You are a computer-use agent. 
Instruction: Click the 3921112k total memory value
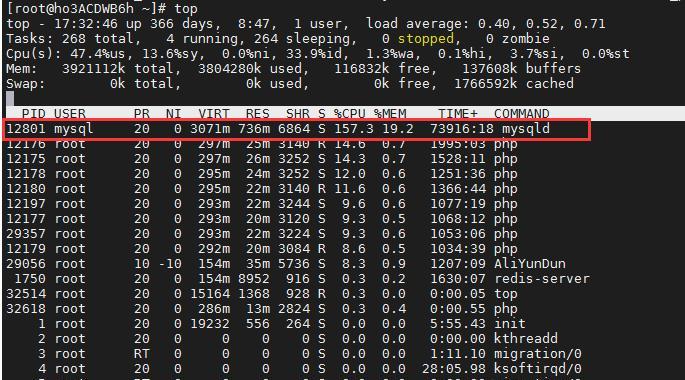point(93,69)
